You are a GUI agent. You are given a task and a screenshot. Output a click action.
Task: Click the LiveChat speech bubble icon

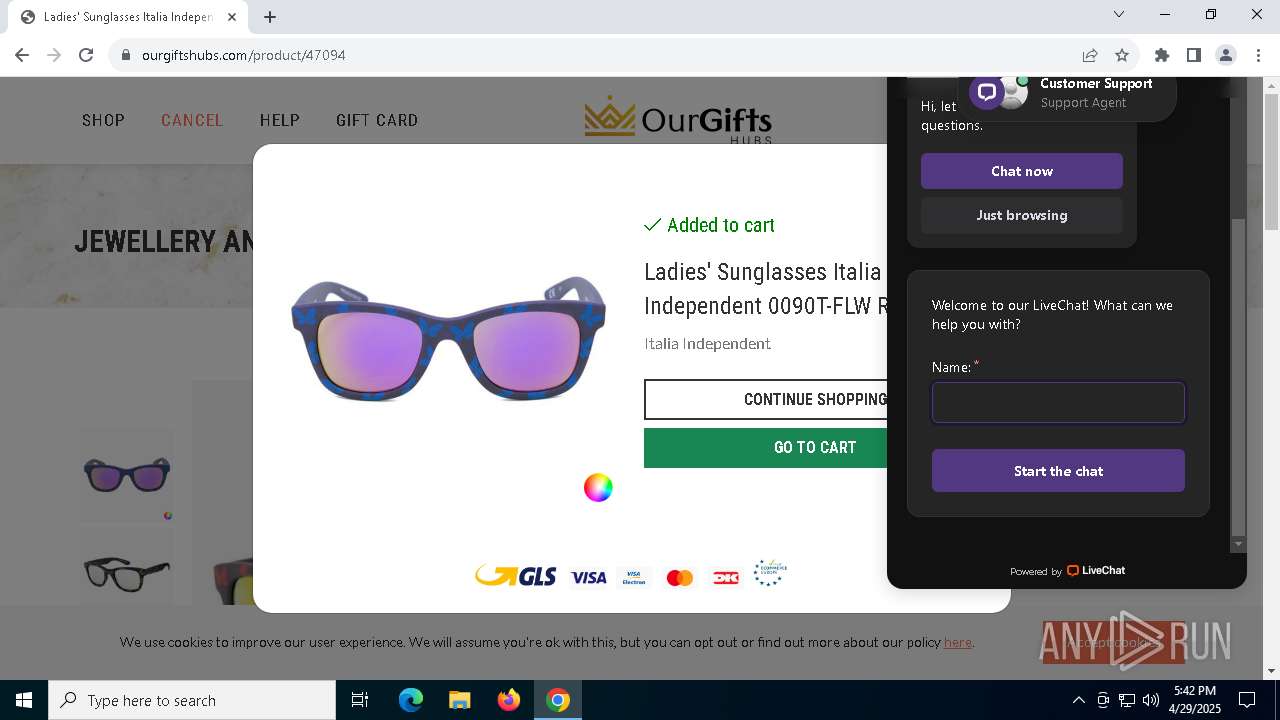coord(987,92)
